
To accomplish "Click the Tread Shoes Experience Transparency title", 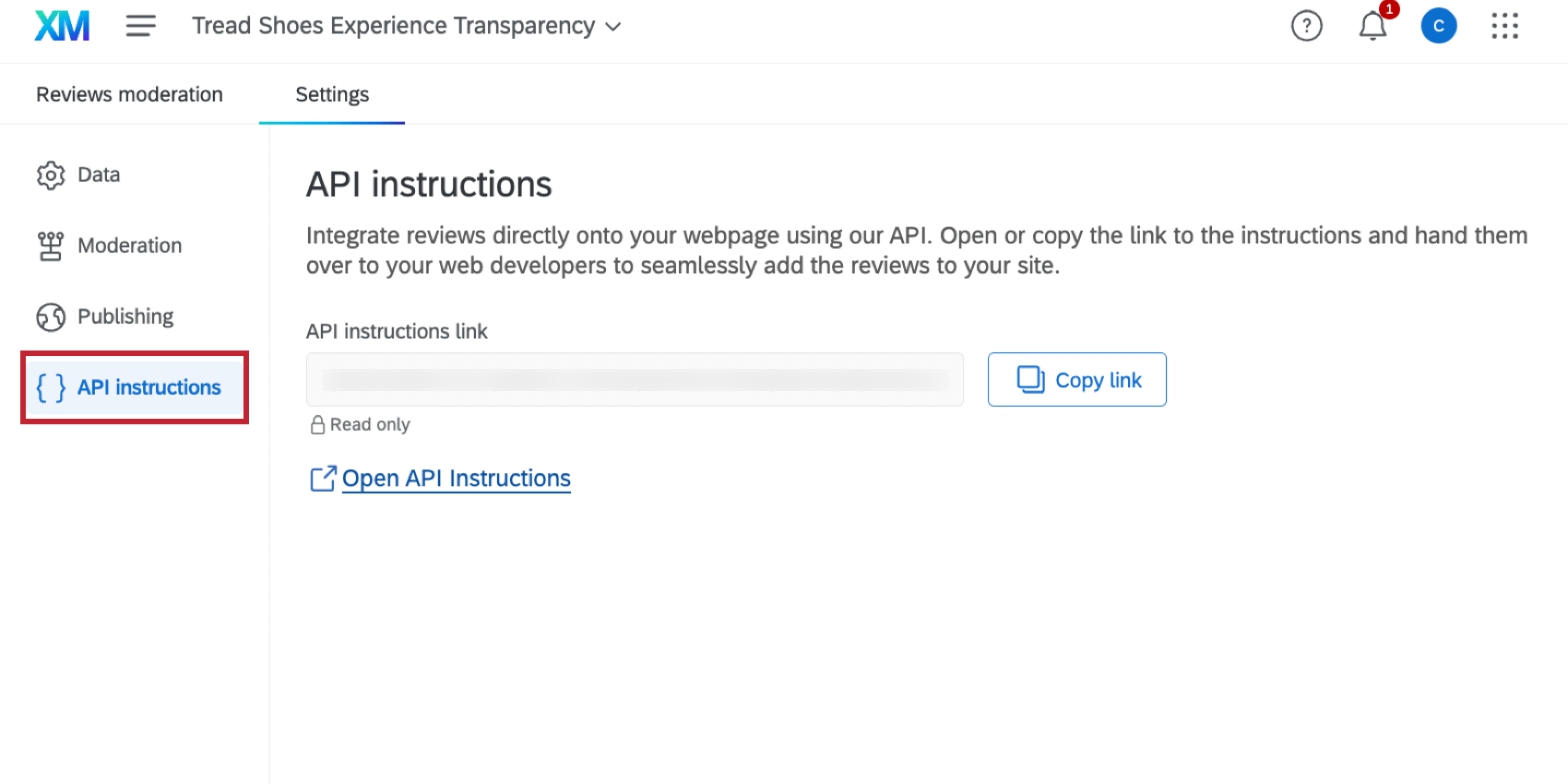I will [x=393, y=26].
